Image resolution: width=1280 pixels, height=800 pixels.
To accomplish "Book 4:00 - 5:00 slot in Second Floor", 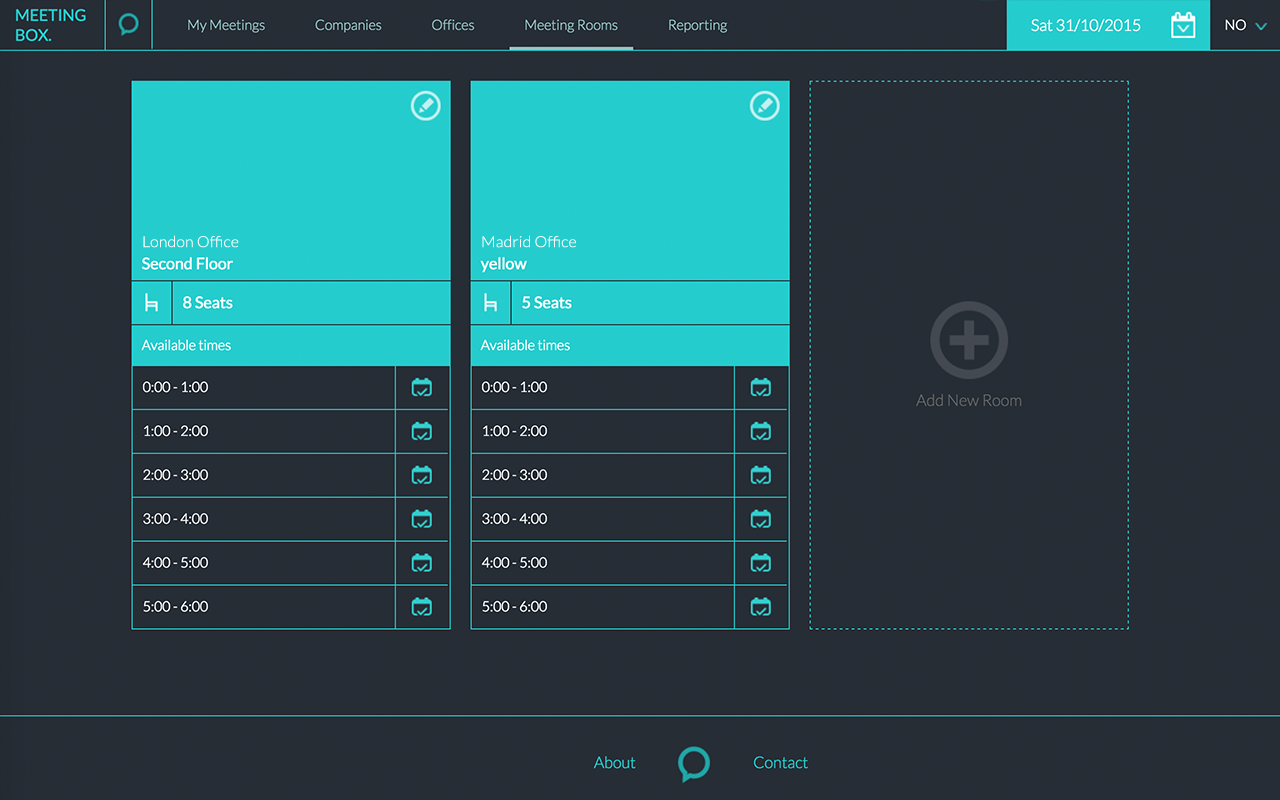I will pyautogui.click(x=422, y=563).
